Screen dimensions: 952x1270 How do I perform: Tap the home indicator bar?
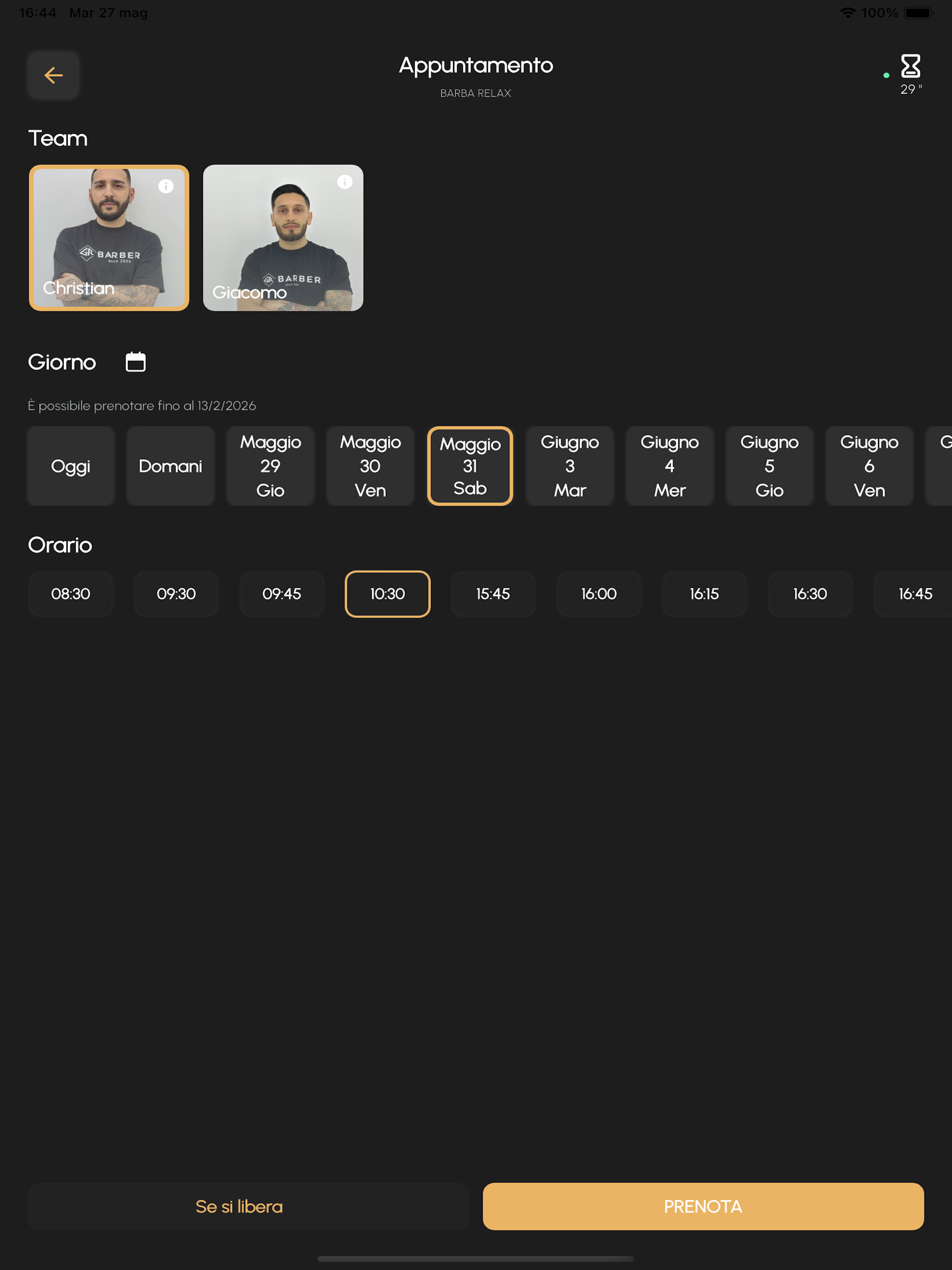point(476,1258)
